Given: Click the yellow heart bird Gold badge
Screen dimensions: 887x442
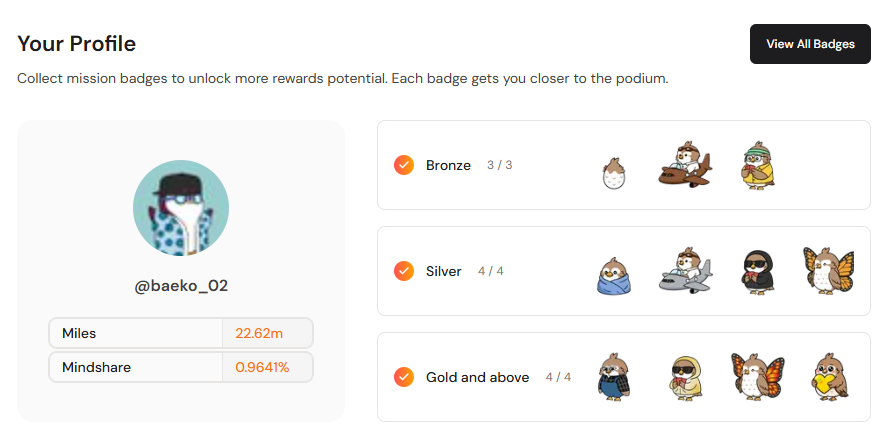Looking at the screenshot, I should (x=830, y=377).
